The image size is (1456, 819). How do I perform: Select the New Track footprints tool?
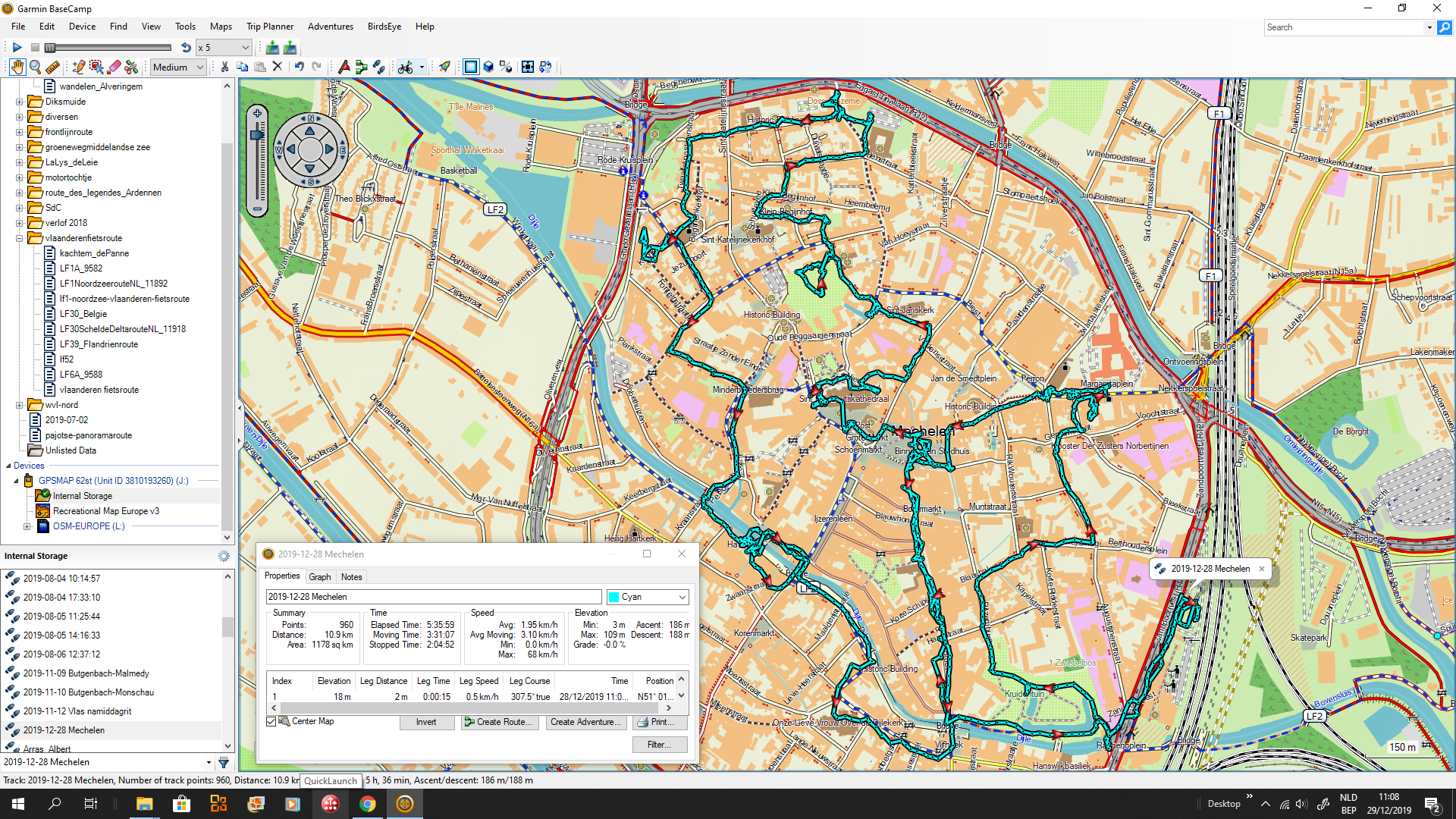tap(378, 67)
